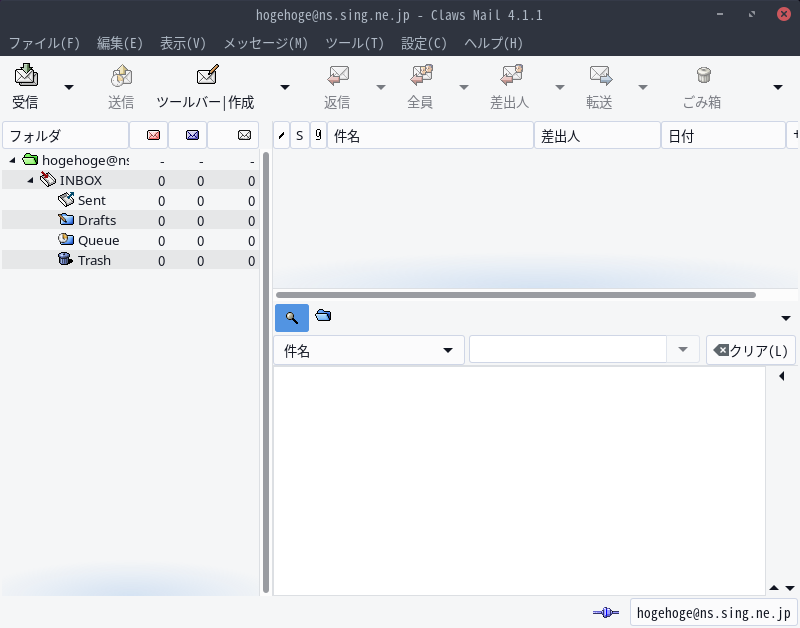Select the Queue folder
Screen dimensions: 800x628
tap(130, 240)
